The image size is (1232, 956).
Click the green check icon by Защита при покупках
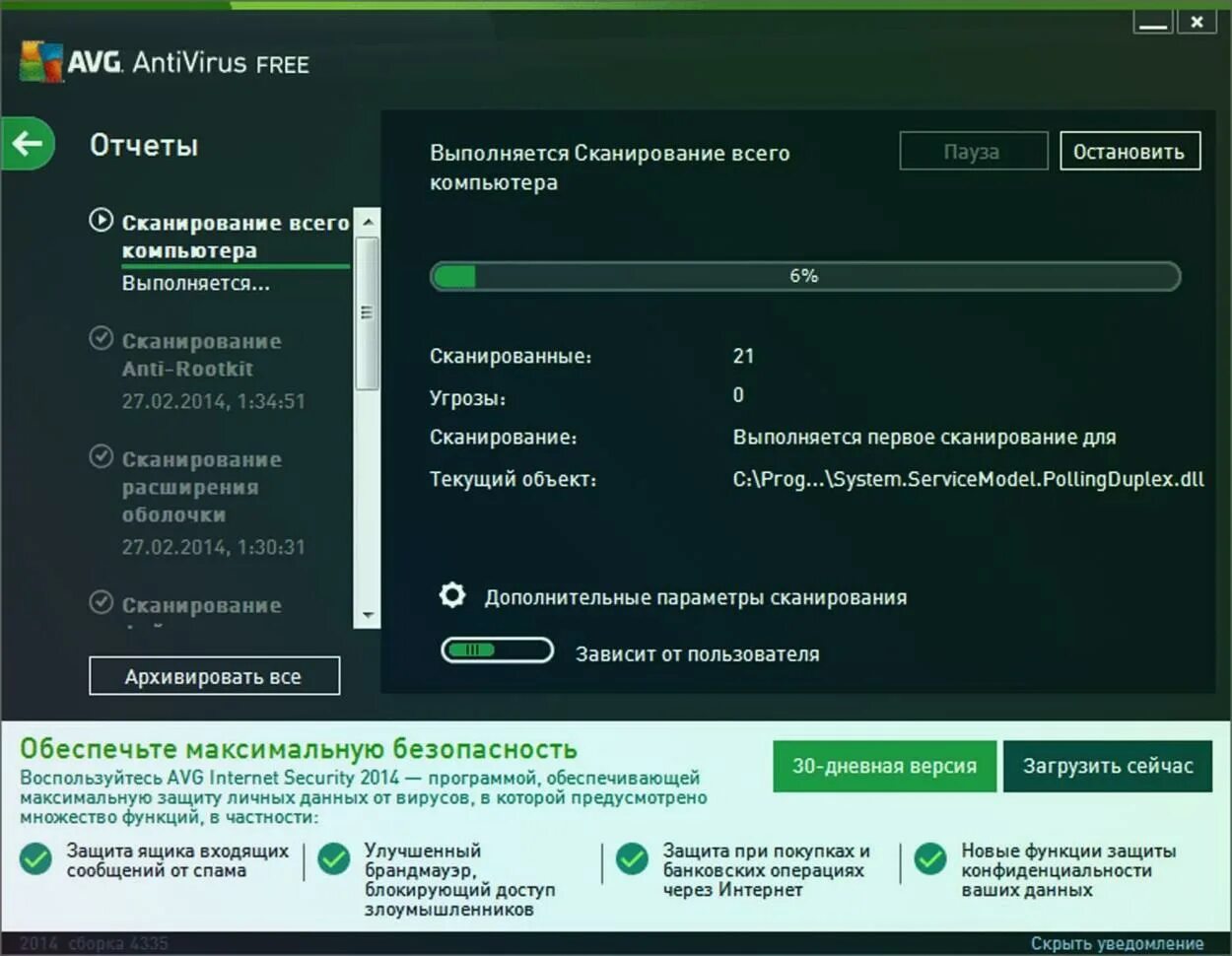[x=632, y=859]
